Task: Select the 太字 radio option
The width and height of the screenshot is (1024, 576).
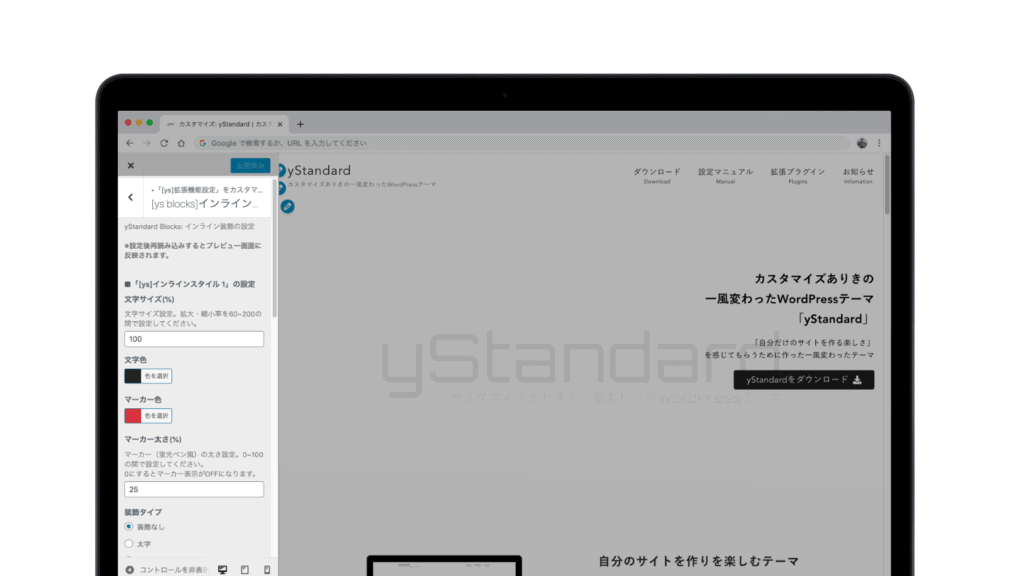Action: click(129, 543)
